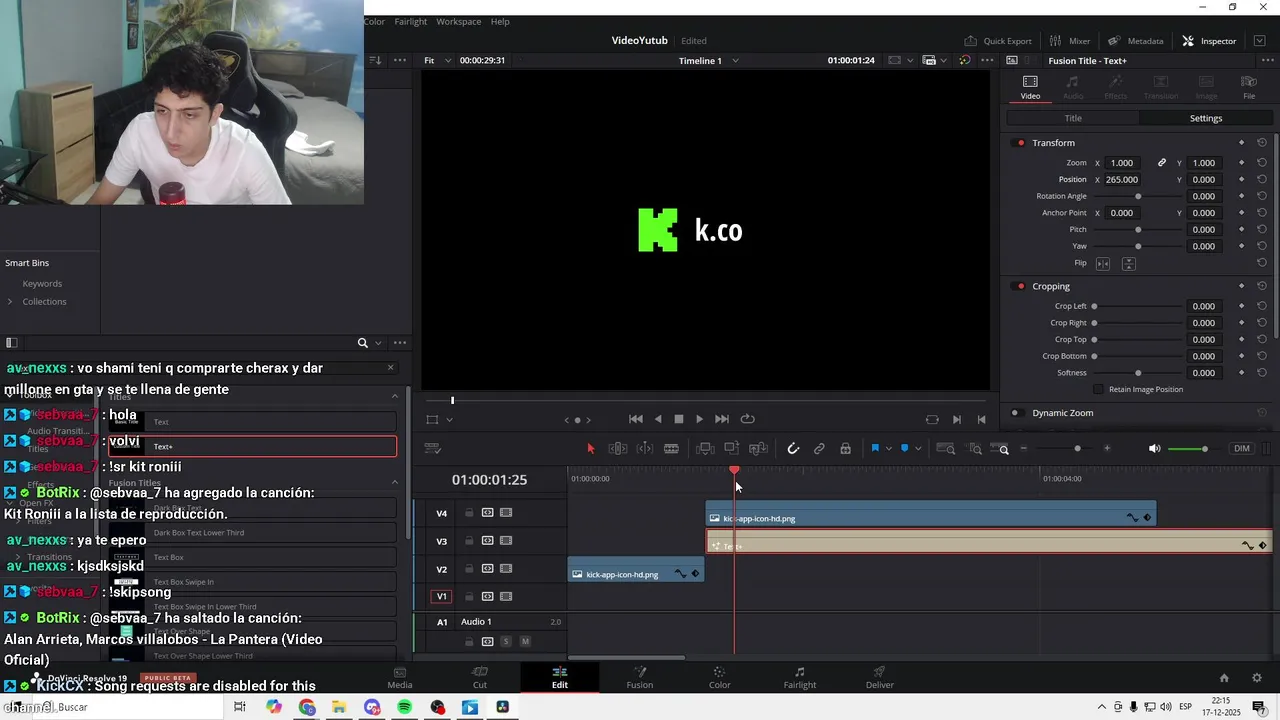Viewport: 1280px width, 720px height.
Task: Open the Mixer panel
Action: [1070, 41]
